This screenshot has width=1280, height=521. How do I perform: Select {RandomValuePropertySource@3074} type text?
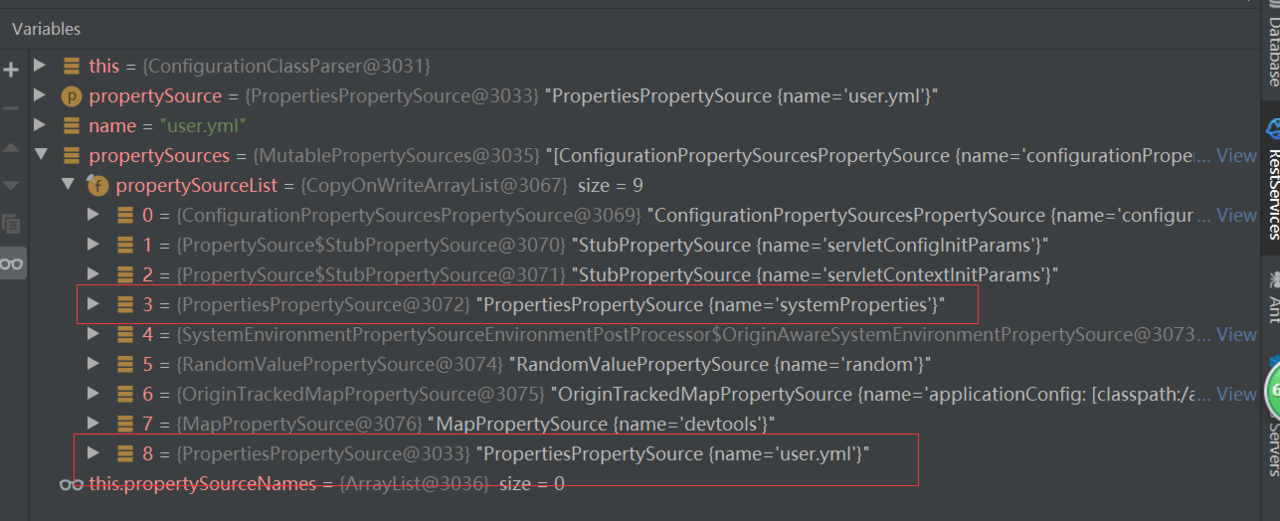[x=340, y=365]
